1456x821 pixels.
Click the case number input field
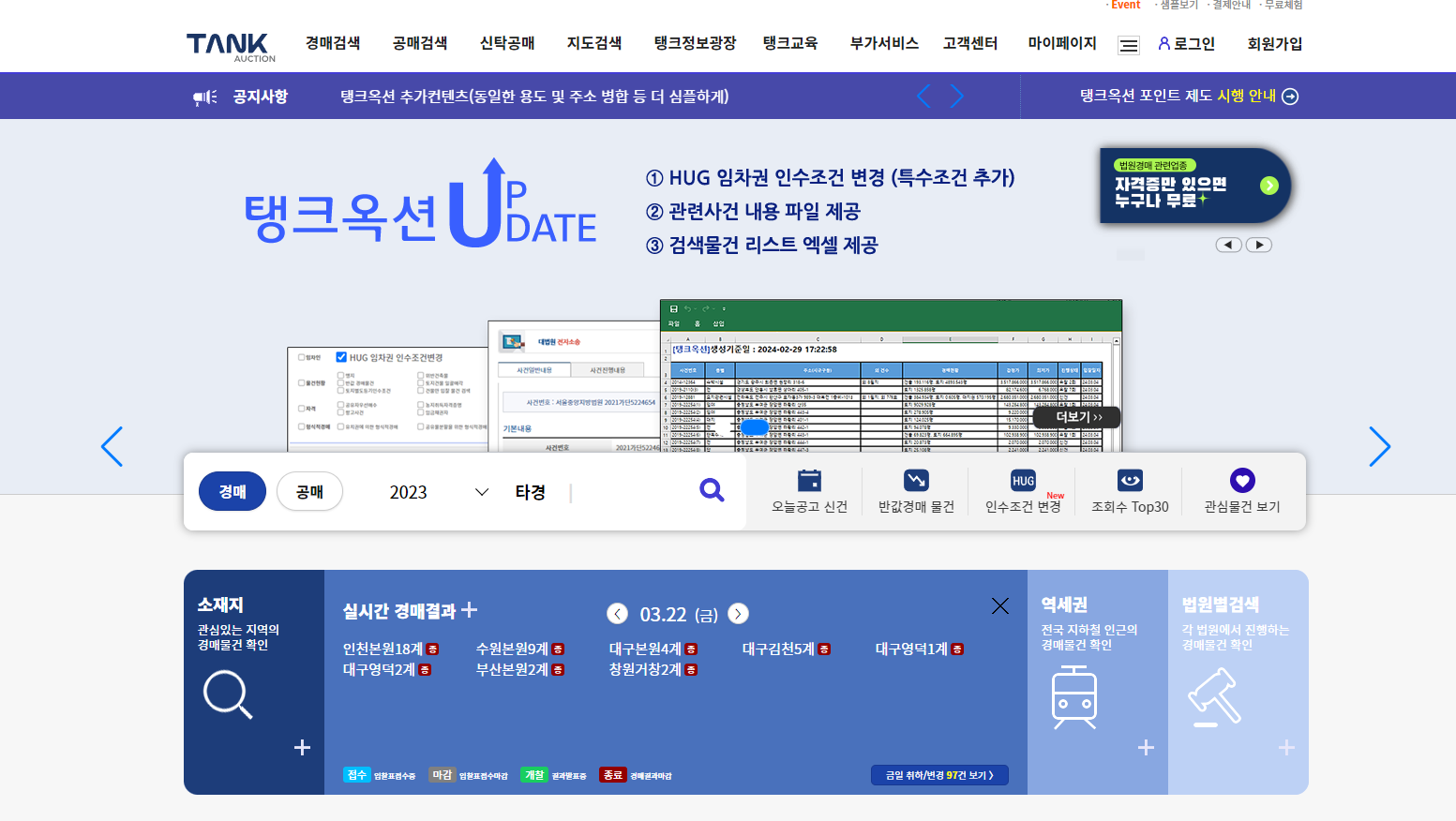point(628,492)
